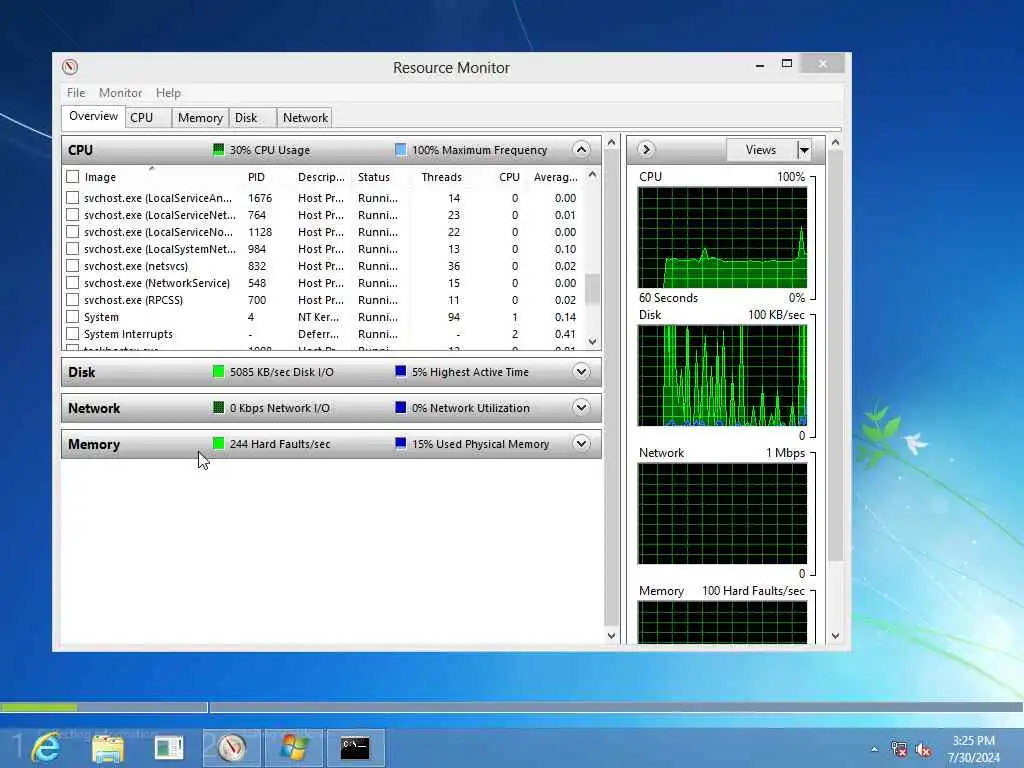Switch to the Memory tab

tap(200, 118)
